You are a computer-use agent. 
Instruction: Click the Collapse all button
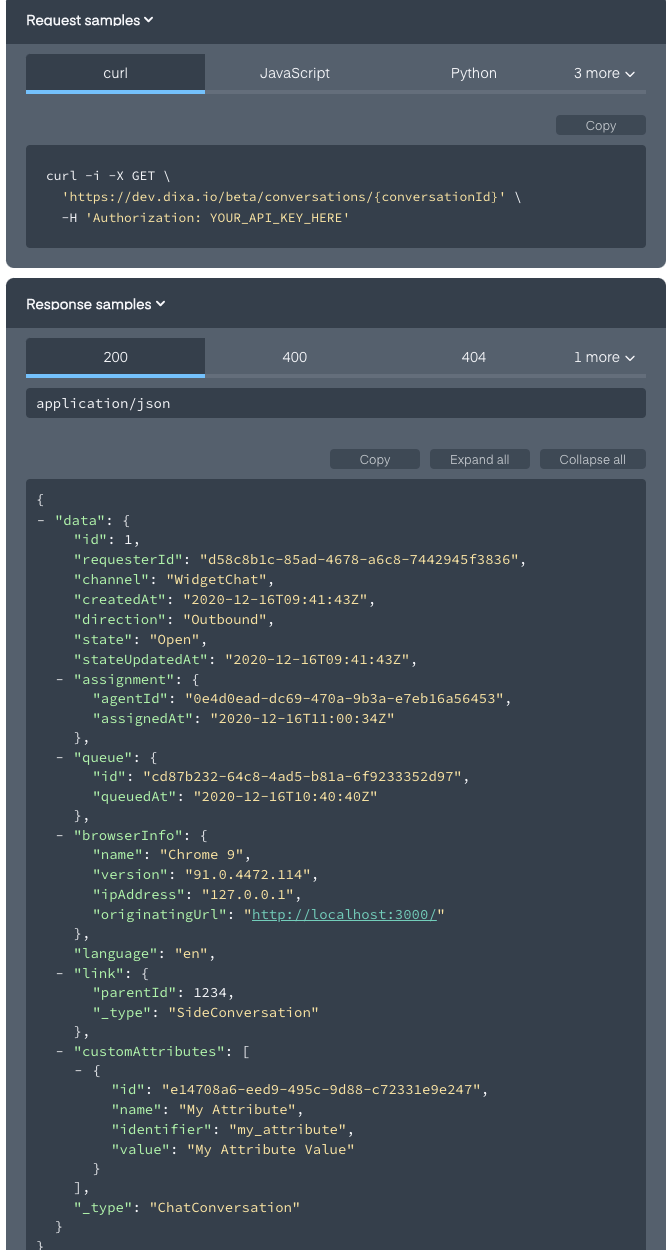(x=593, y=459)
